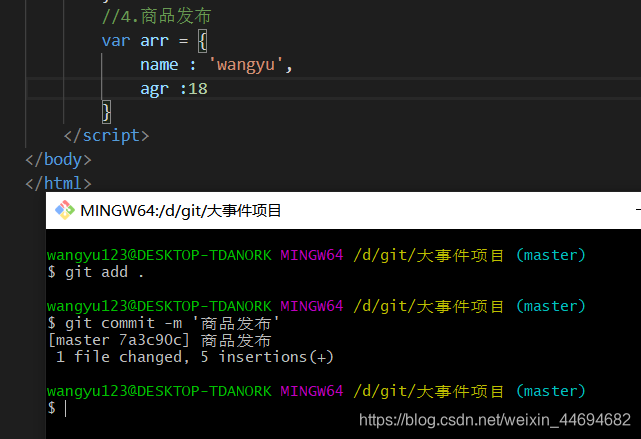
Task: Click the closing </html> tag
Action: tap(58, 183)
